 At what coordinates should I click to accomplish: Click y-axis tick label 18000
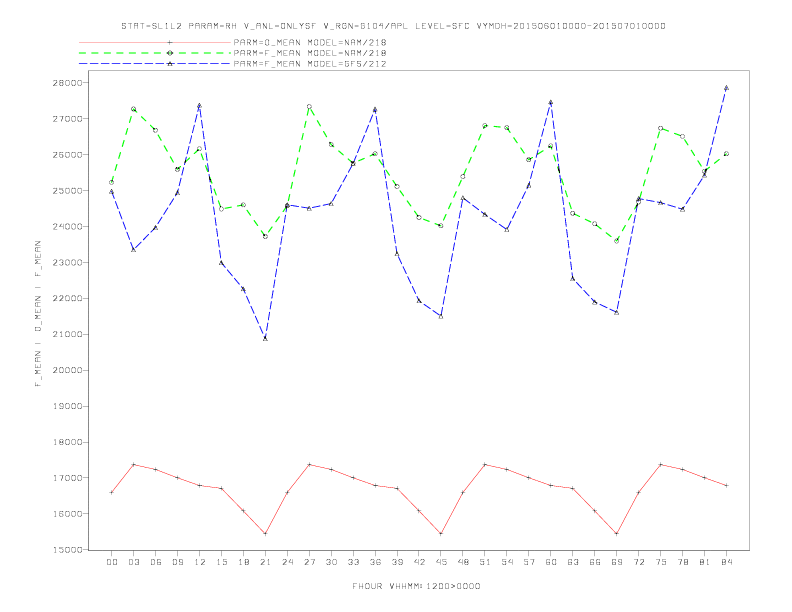[68, 442]
